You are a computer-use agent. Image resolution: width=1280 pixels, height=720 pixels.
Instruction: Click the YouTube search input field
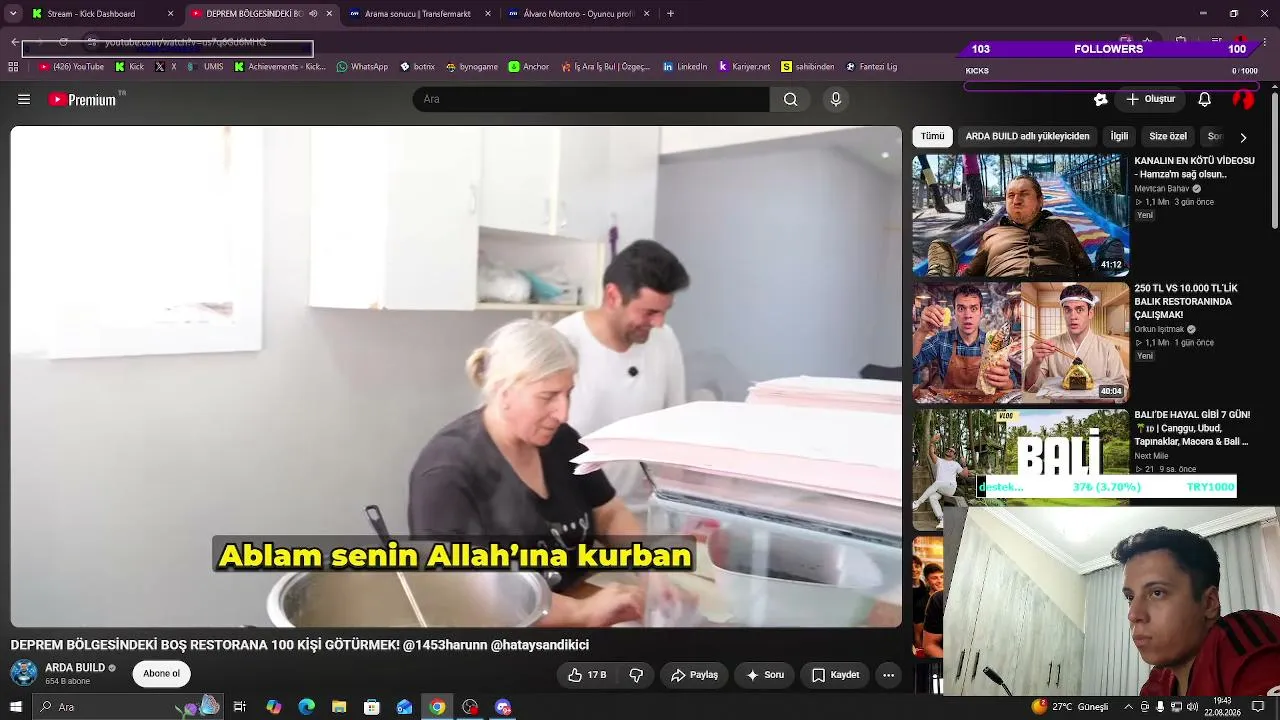[x=591, y=99]
